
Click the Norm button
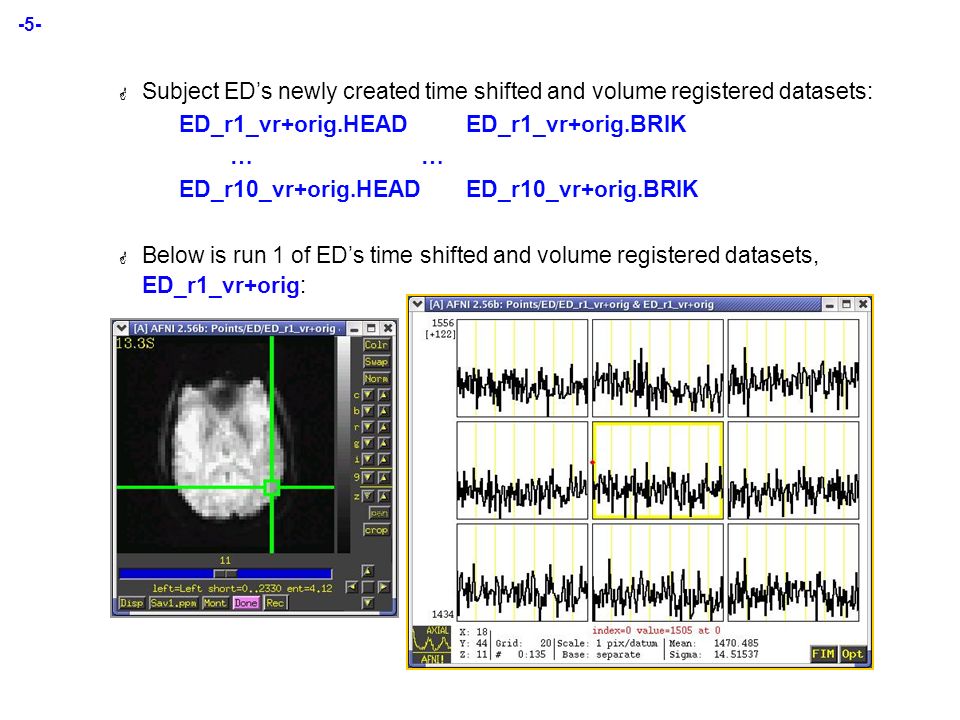tap(376, 378)
